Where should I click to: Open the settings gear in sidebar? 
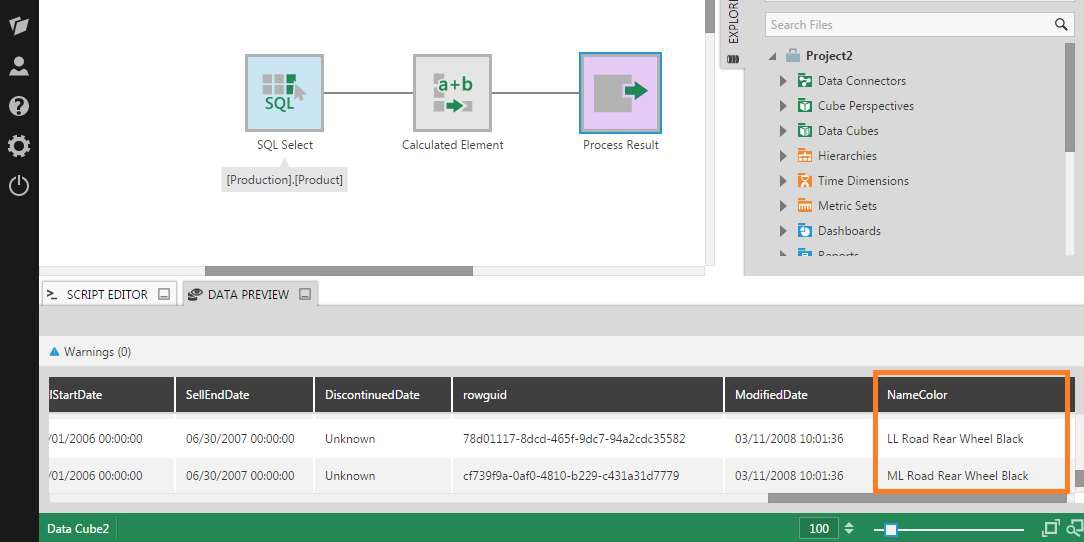19,146
